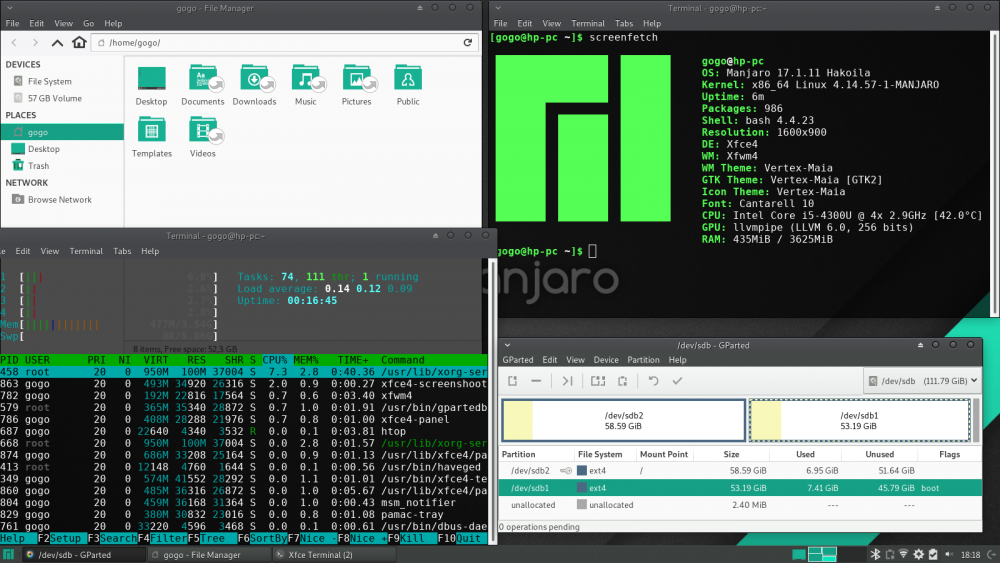Go forward in File Manager
Screen dimensions: 1000x563
(35, 43)
